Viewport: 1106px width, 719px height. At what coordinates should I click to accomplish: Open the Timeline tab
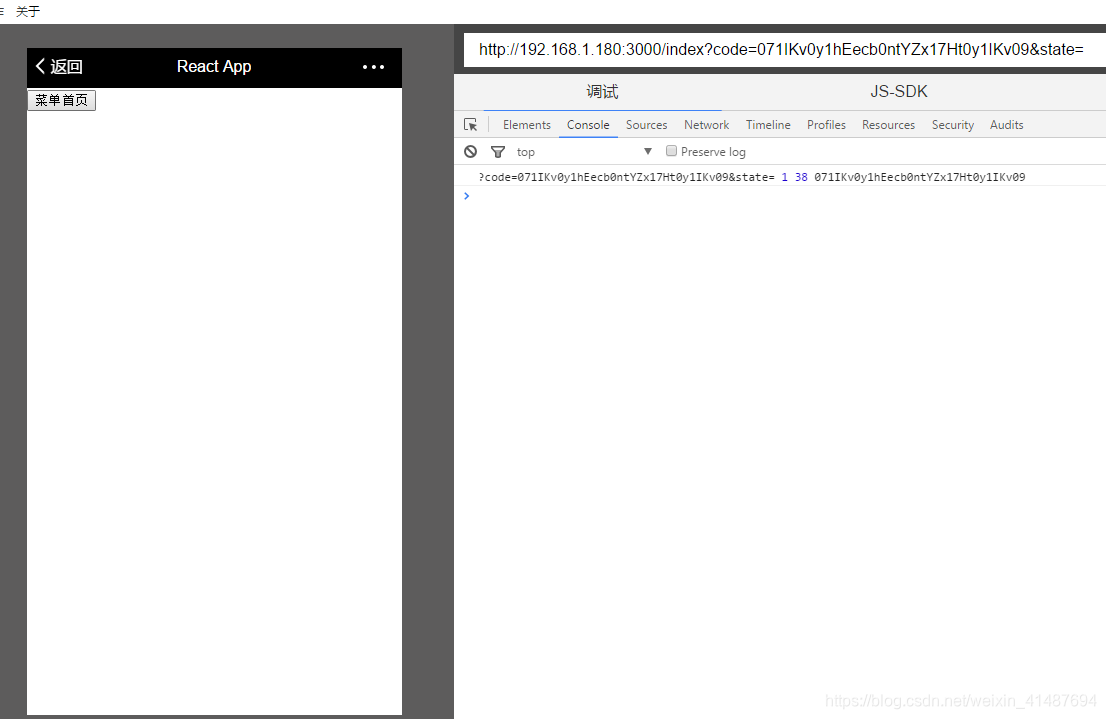[768, 125]
